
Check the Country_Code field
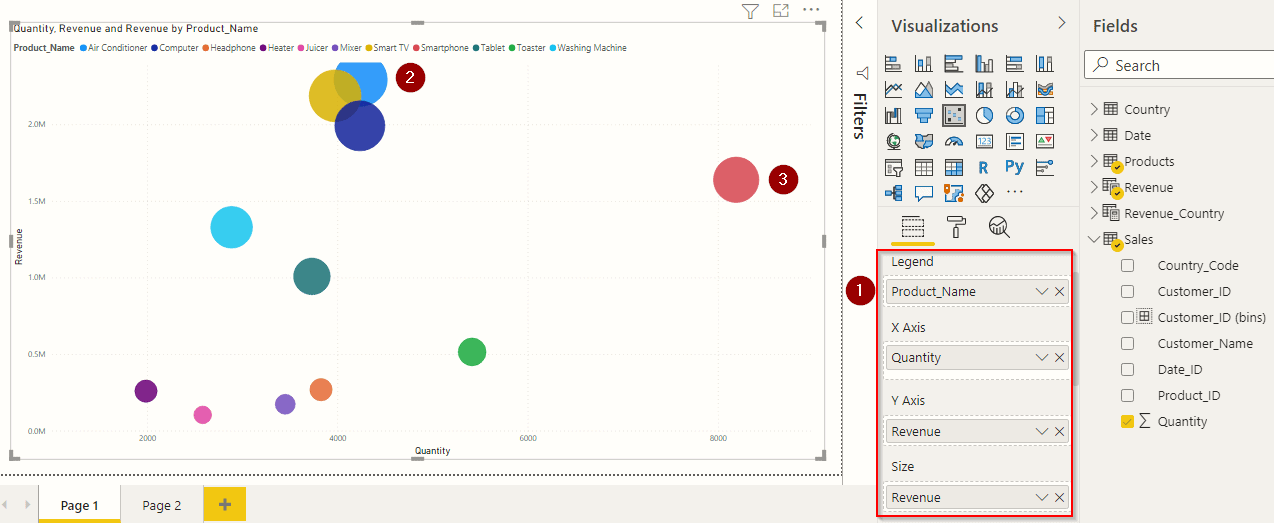click(x=1128, y=265)
